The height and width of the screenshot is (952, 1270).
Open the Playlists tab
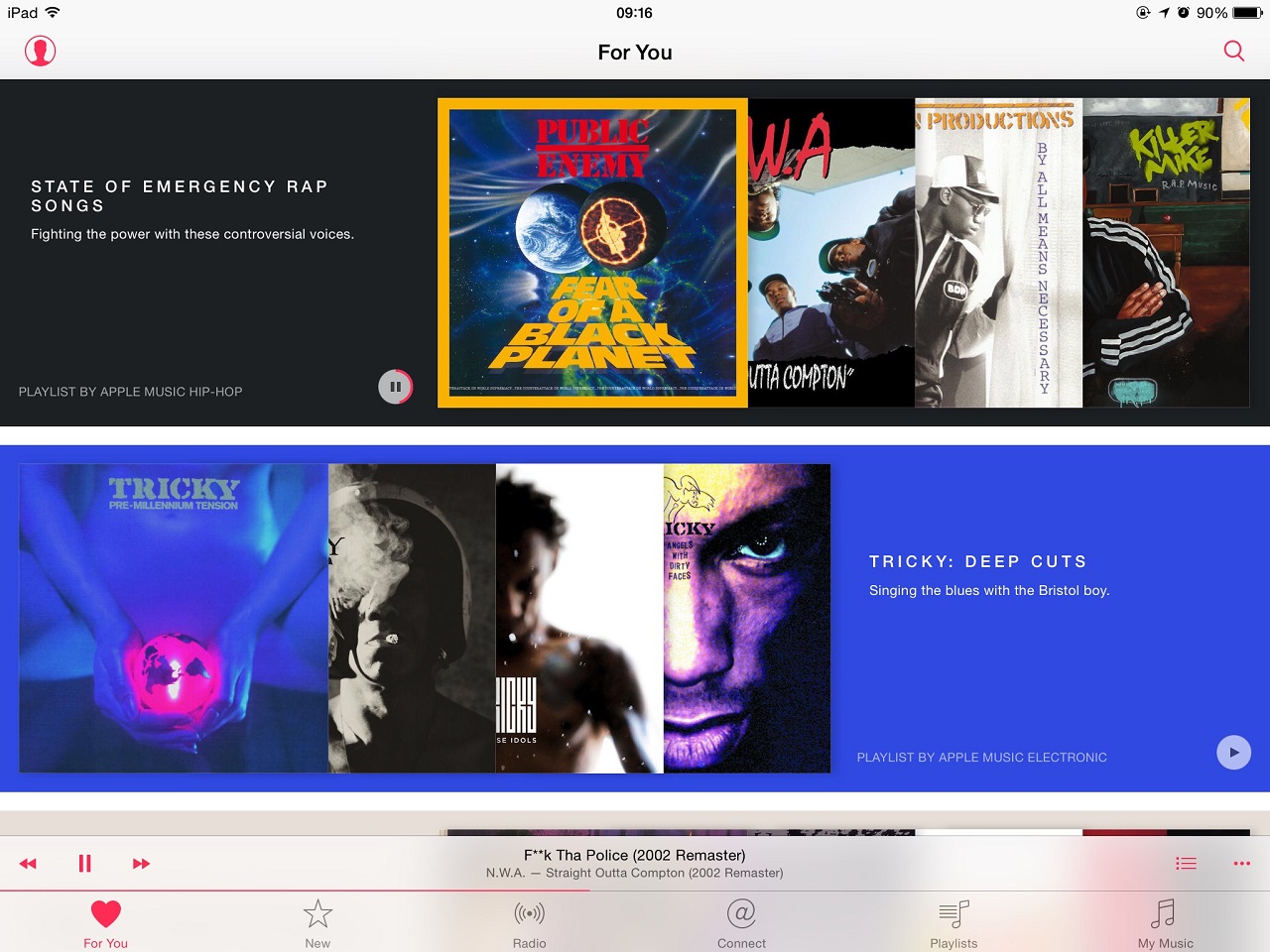(953, 924)
